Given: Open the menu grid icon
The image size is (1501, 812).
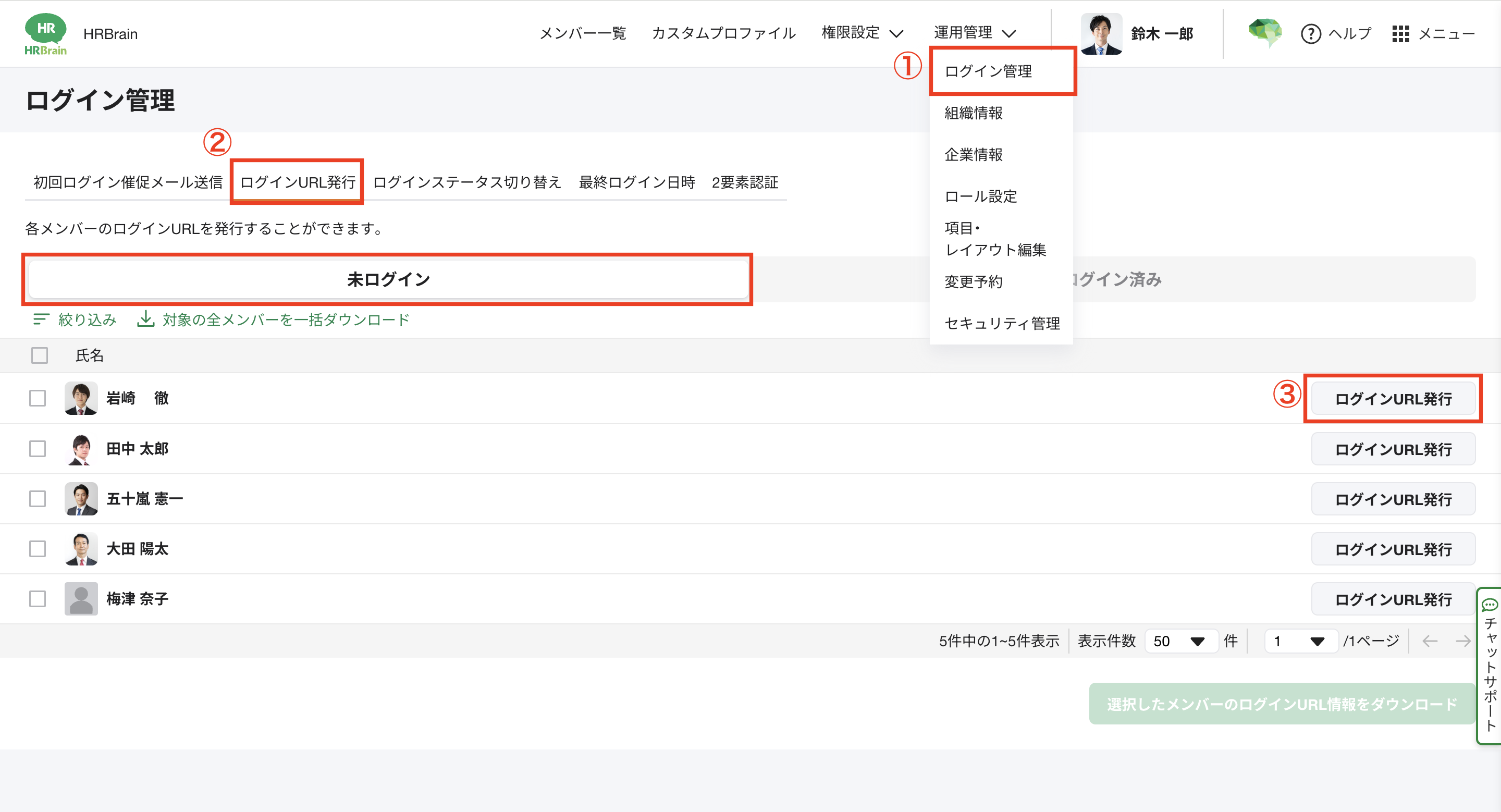Looking at the screenshot, I should point(1400,34).
